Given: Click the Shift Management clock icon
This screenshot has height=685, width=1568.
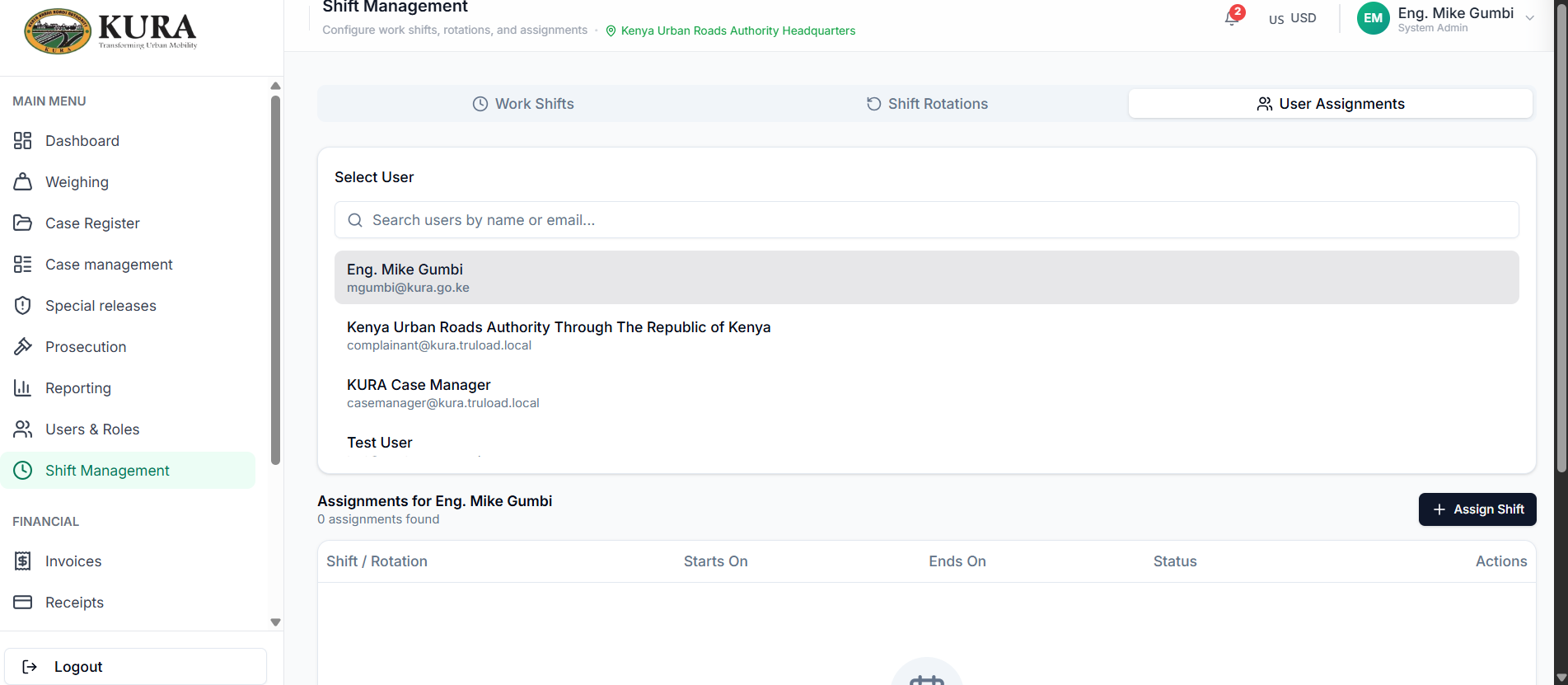Looking at the screenshot, I should tap(23, 471).
